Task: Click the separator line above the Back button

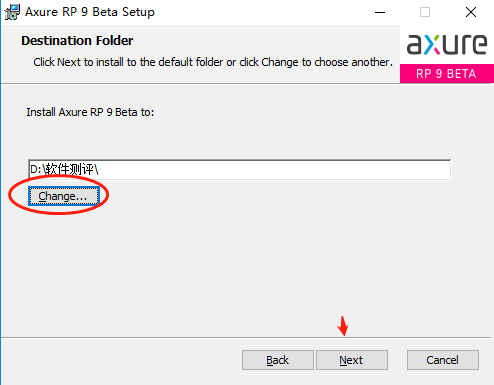Action: click(x=246, y=337)
